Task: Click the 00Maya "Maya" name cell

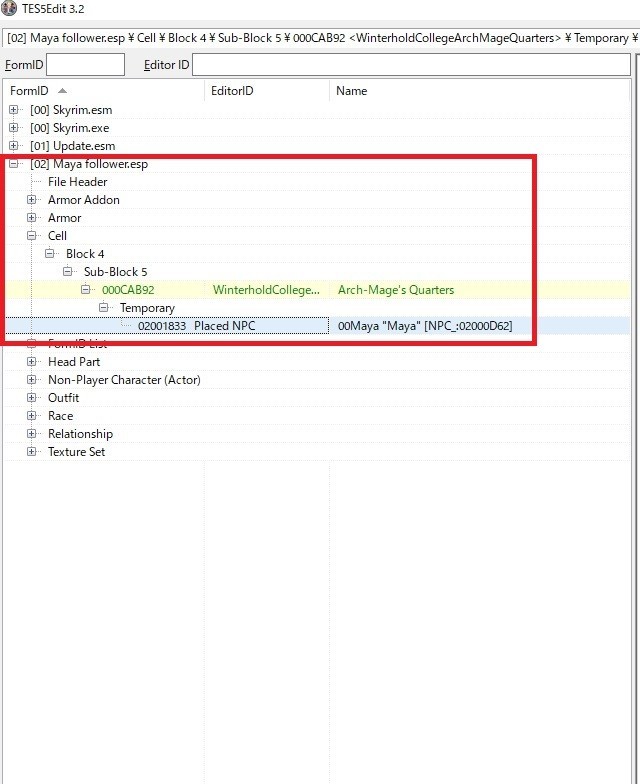Action: tap(425, 326)
